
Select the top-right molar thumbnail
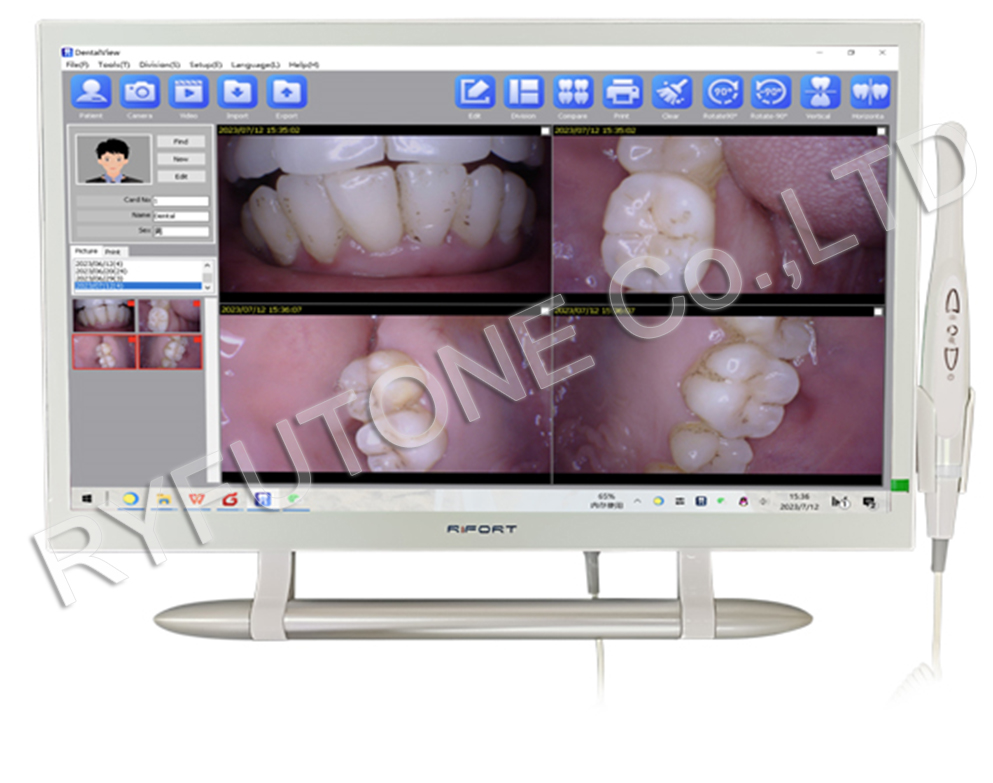coord(170,316)
